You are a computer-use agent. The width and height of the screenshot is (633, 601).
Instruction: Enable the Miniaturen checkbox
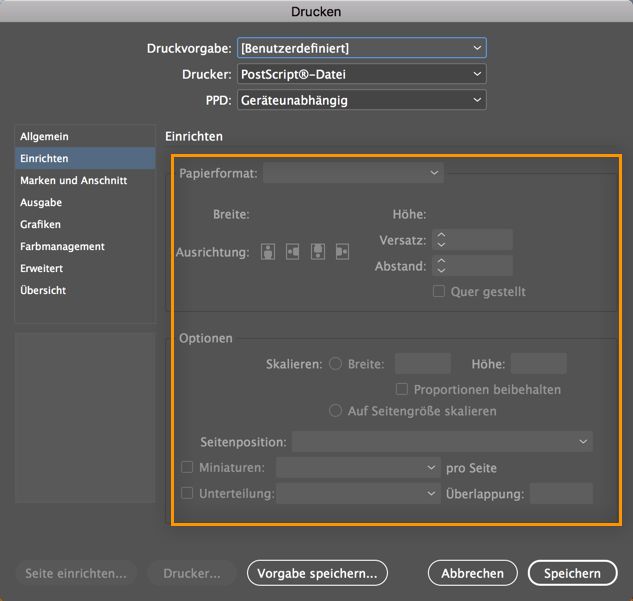pyautogui.click(x=187, y=467)
